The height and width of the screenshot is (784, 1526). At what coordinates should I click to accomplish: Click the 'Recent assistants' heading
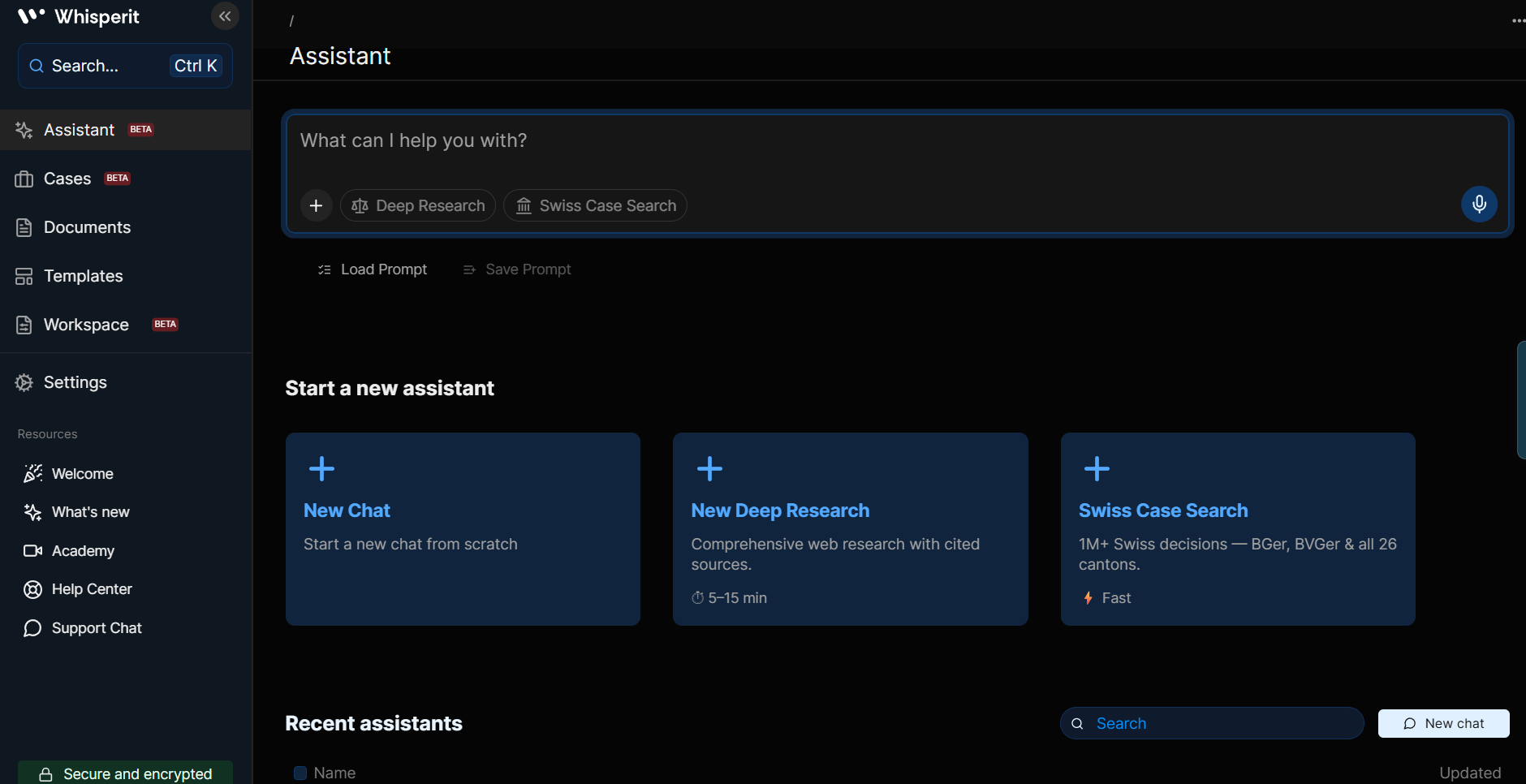[x=373, y=724]
